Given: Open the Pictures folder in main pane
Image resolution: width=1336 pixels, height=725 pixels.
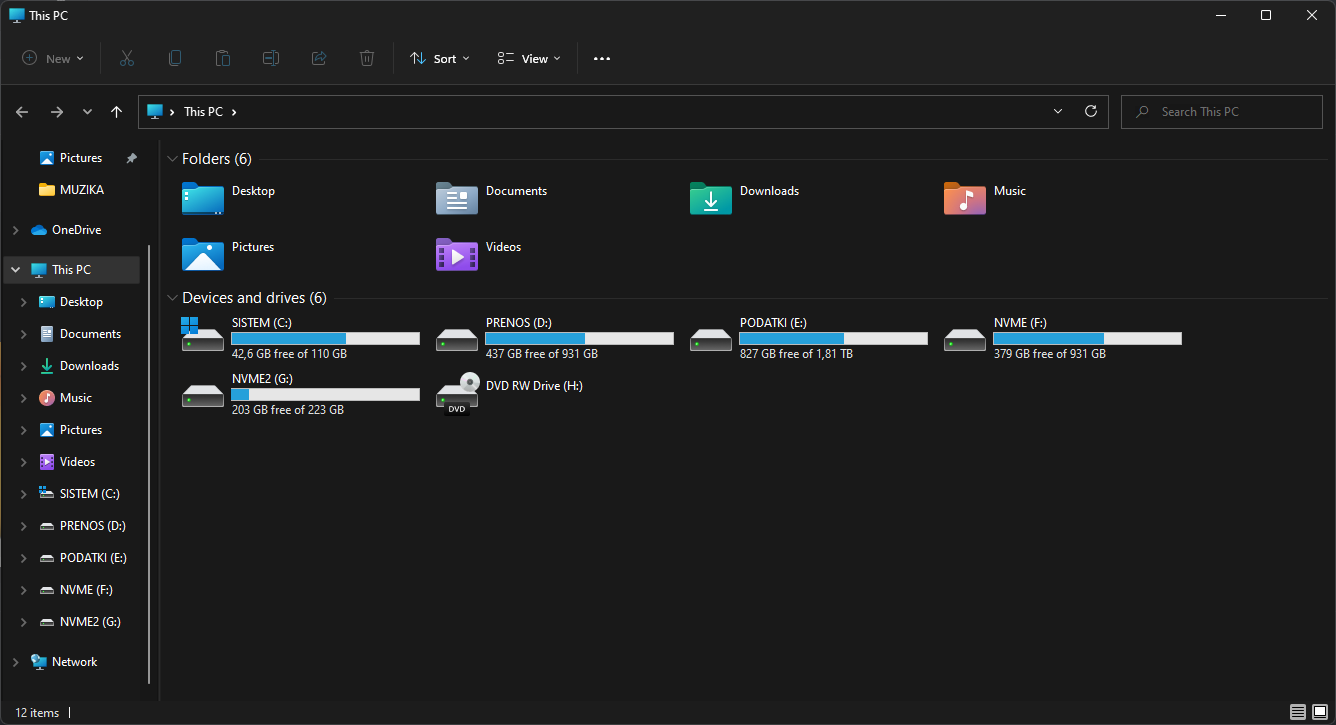Looking at the screenshot, I should (203, 254).
